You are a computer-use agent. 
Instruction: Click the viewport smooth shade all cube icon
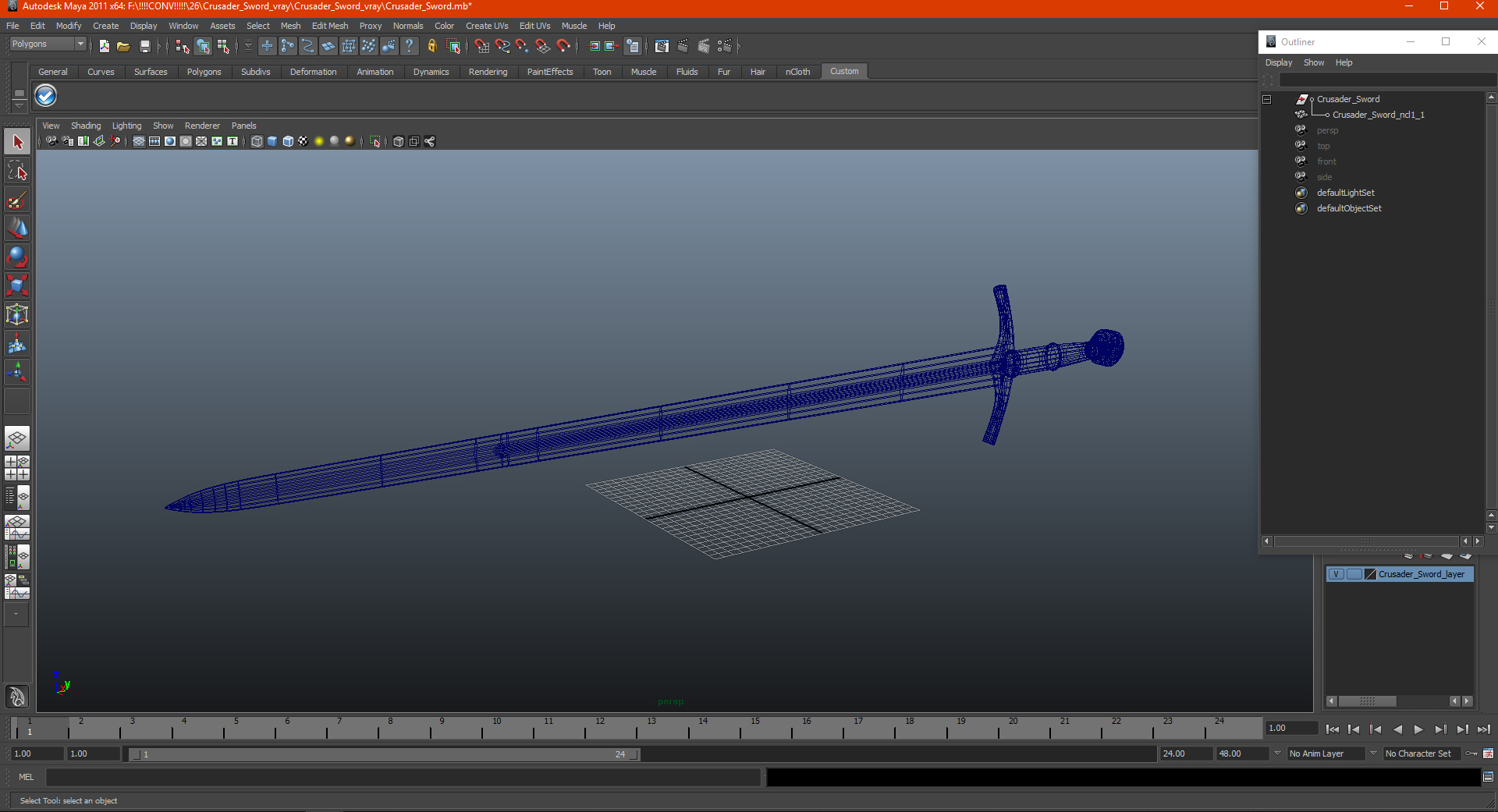coord(272,141)
